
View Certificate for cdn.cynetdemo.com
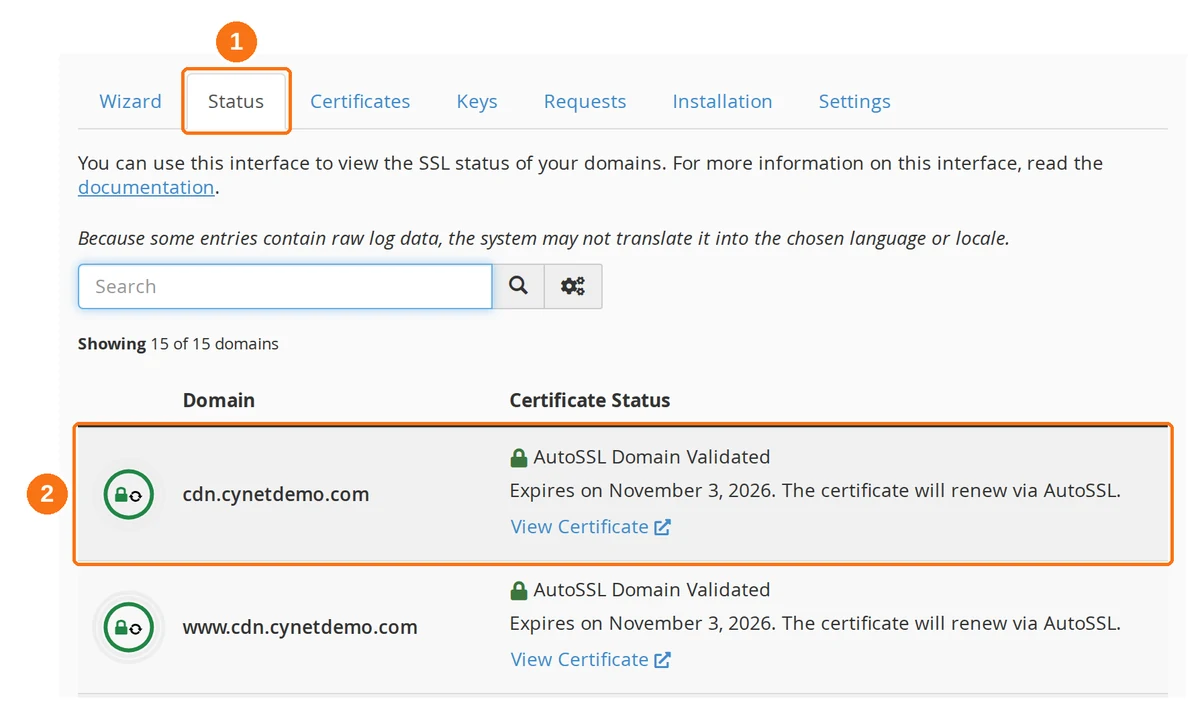(x=590, y=527)
